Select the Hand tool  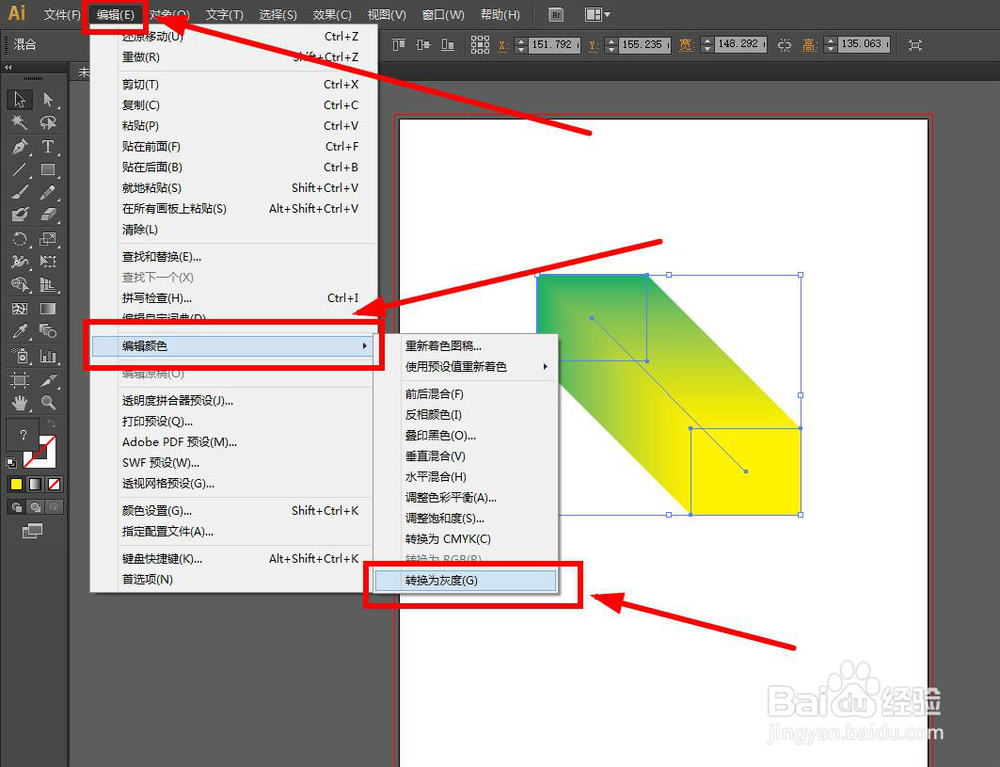(18, 401)
